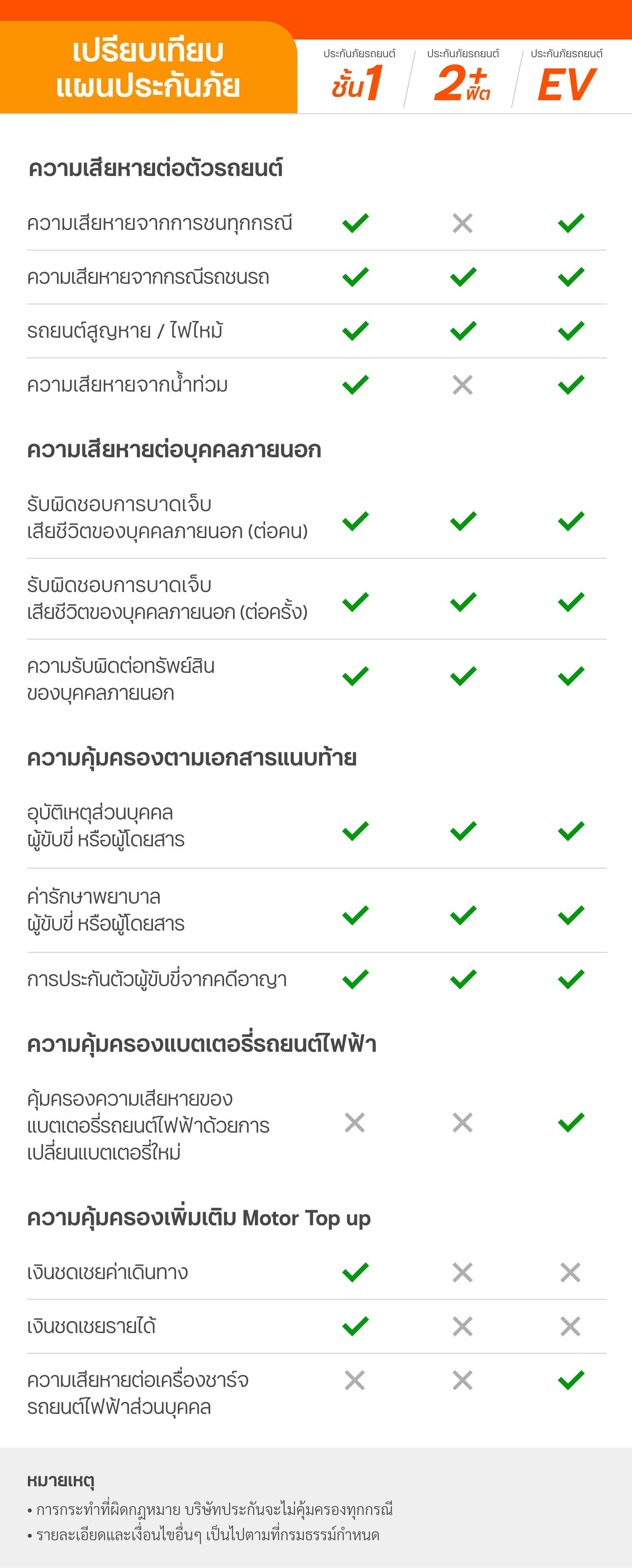Click ชั้น1 cross for battery replacement coverage
This screenshot has width=632, height=1568.
pyautogui.click(x=355, y=1123)
